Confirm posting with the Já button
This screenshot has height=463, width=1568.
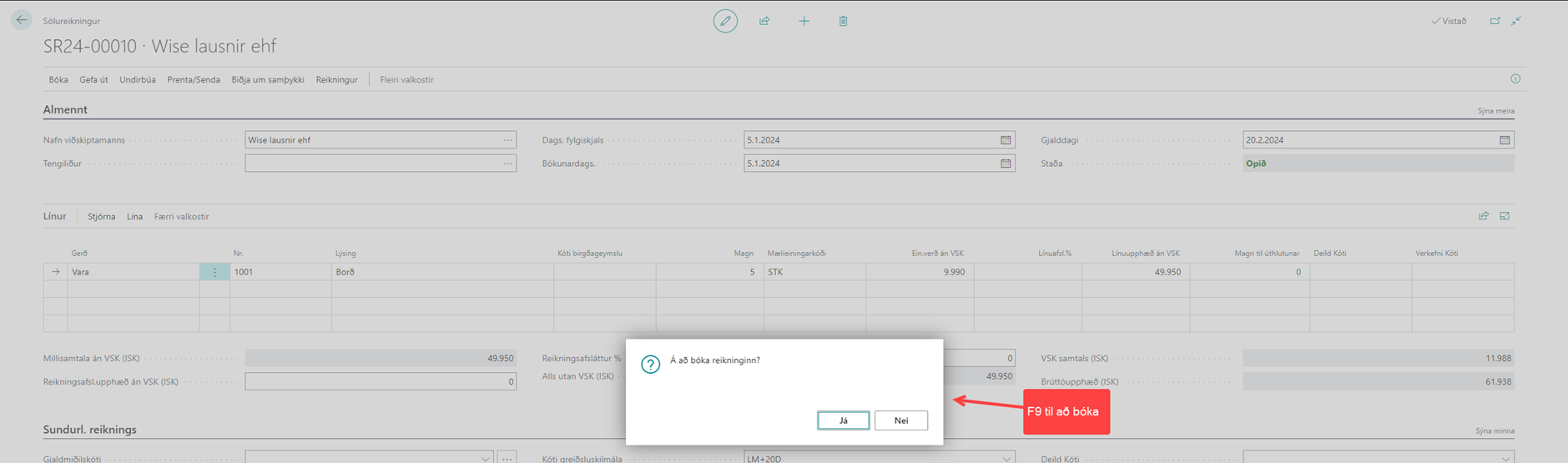(x=843, y=420)
